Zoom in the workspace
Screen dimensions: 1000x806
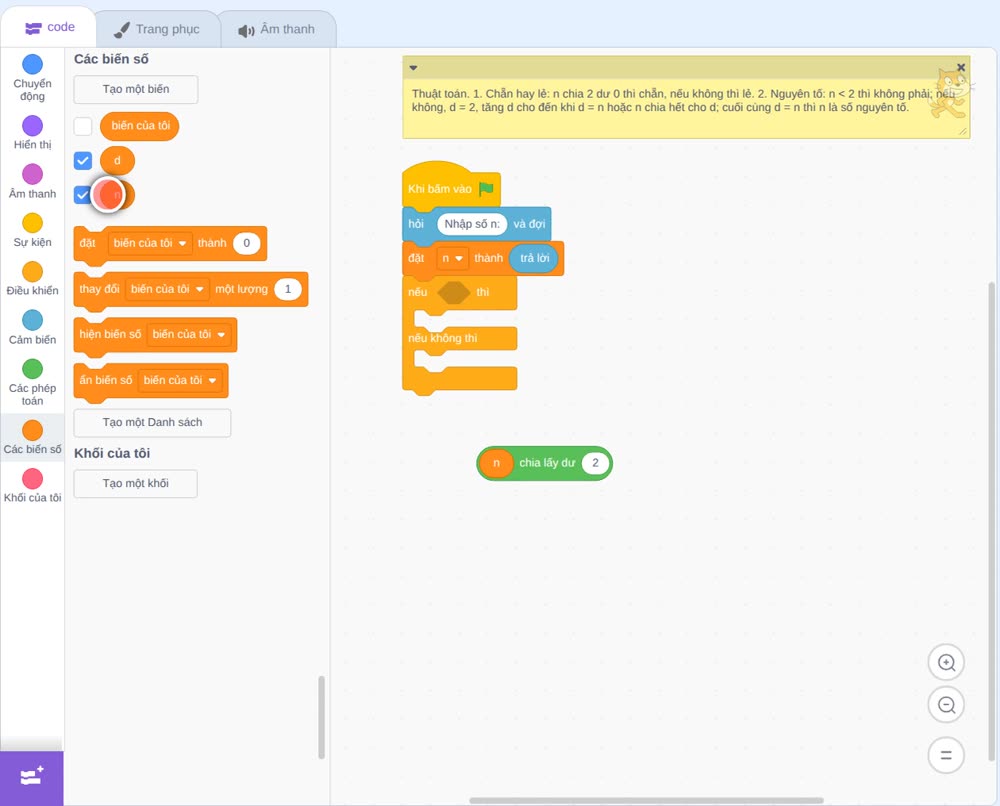click(946, 663)
